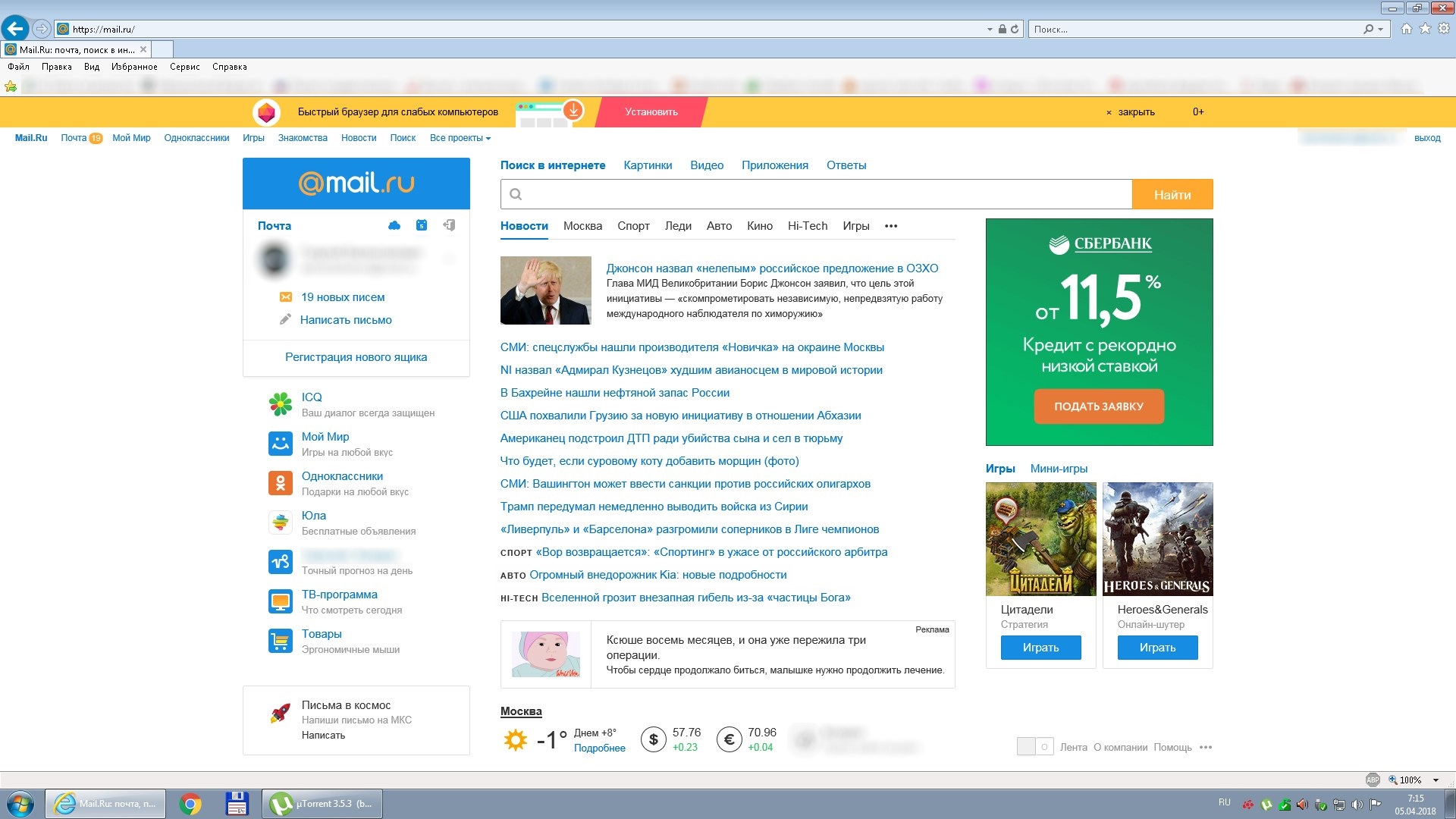Open the Избранное menu
The height and width of the screenshot is (819, 1456).
[134, 67]
